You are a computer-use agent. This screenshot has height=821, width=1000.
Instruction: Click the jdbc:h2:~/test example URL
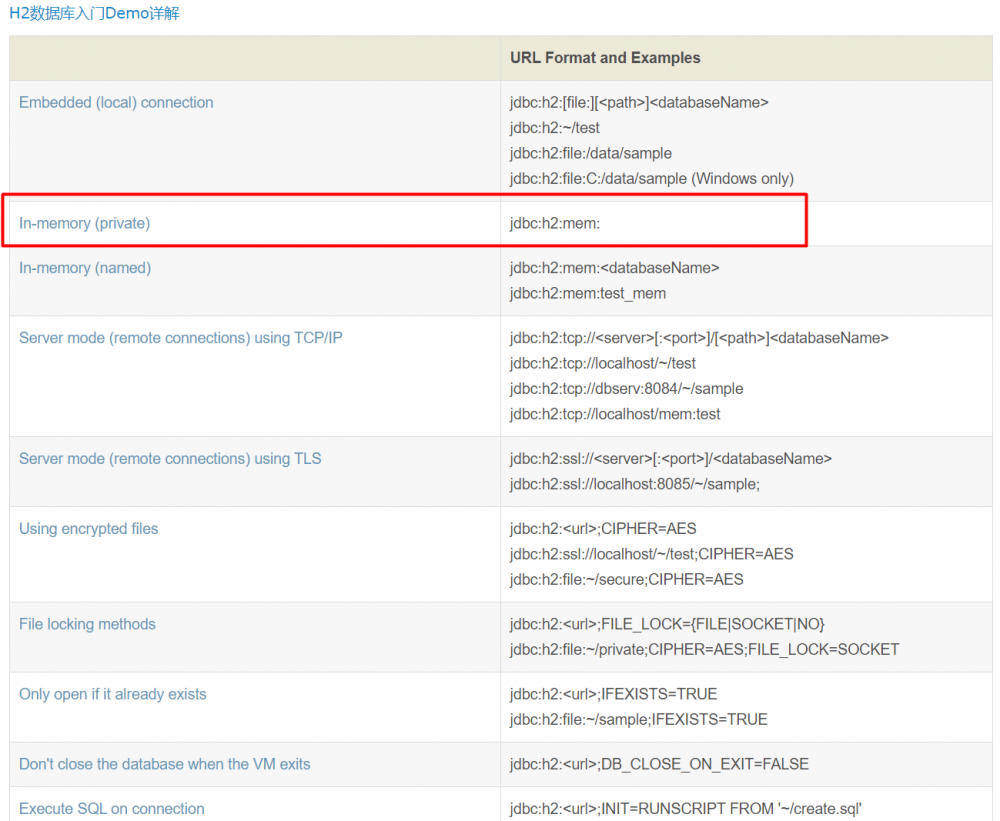(x=555, y=128)
